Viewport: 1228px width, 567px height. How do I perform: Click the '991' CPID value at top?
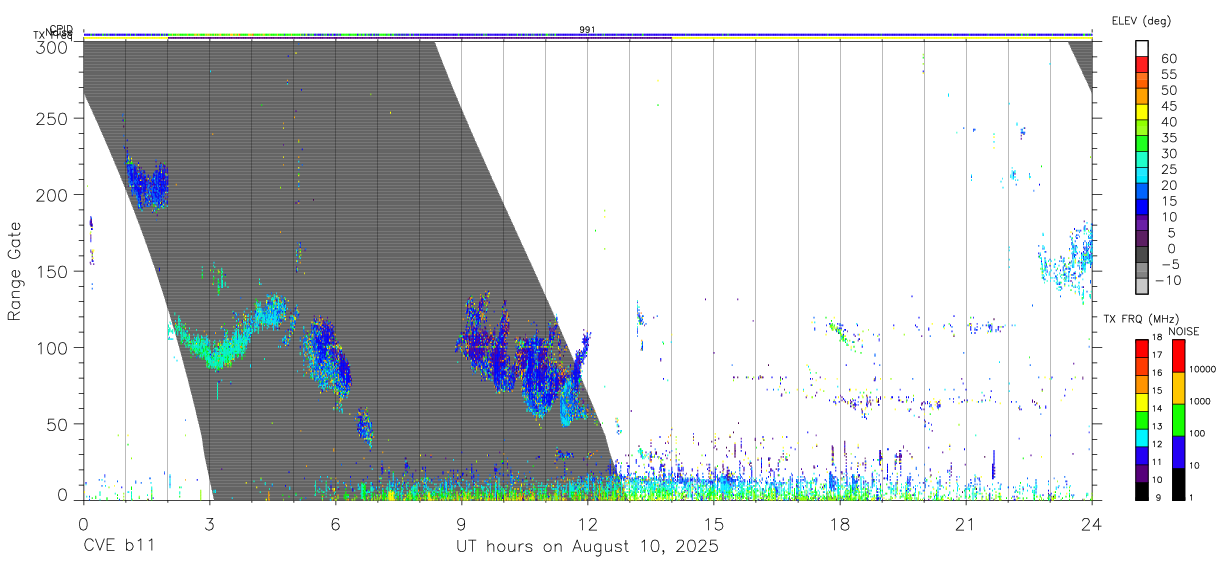tap(587, 30)
